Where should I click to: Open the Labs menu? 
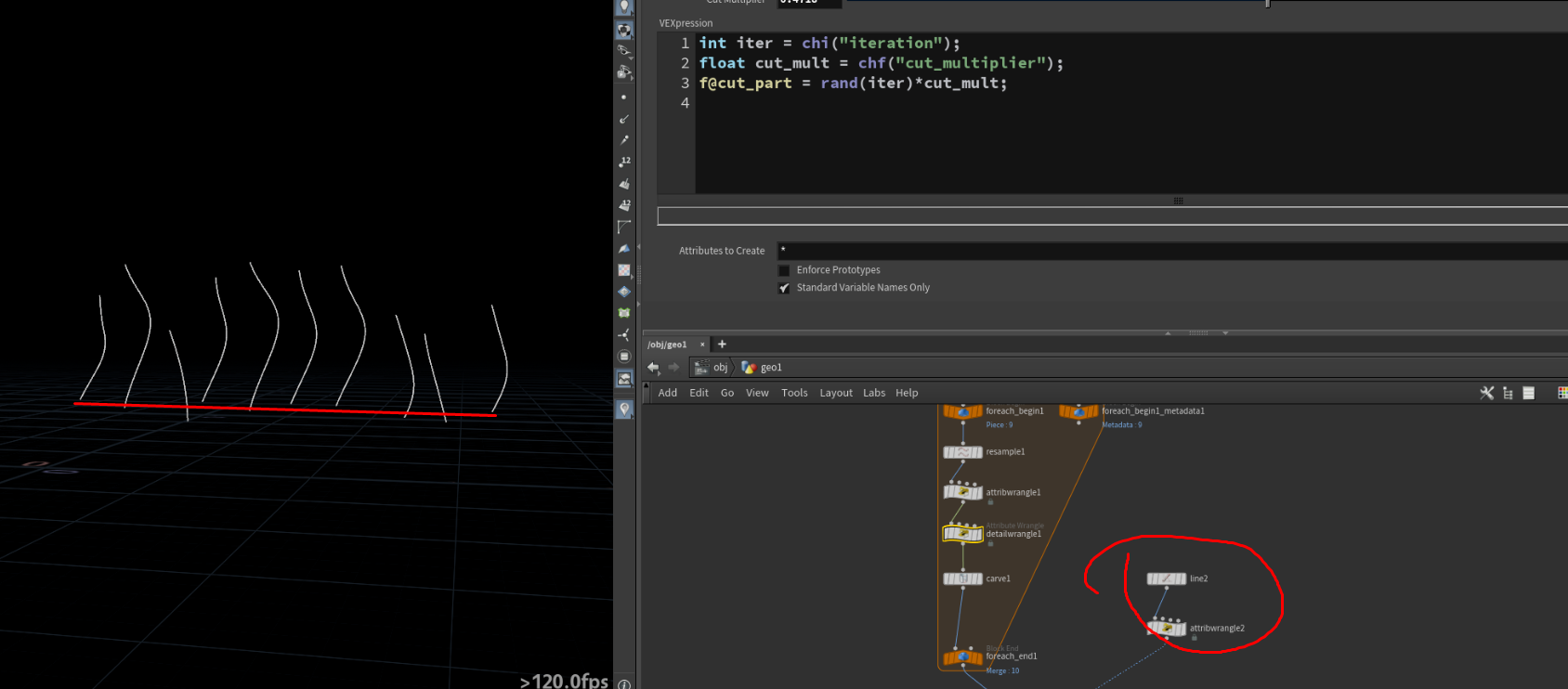[x=874, y=393]
